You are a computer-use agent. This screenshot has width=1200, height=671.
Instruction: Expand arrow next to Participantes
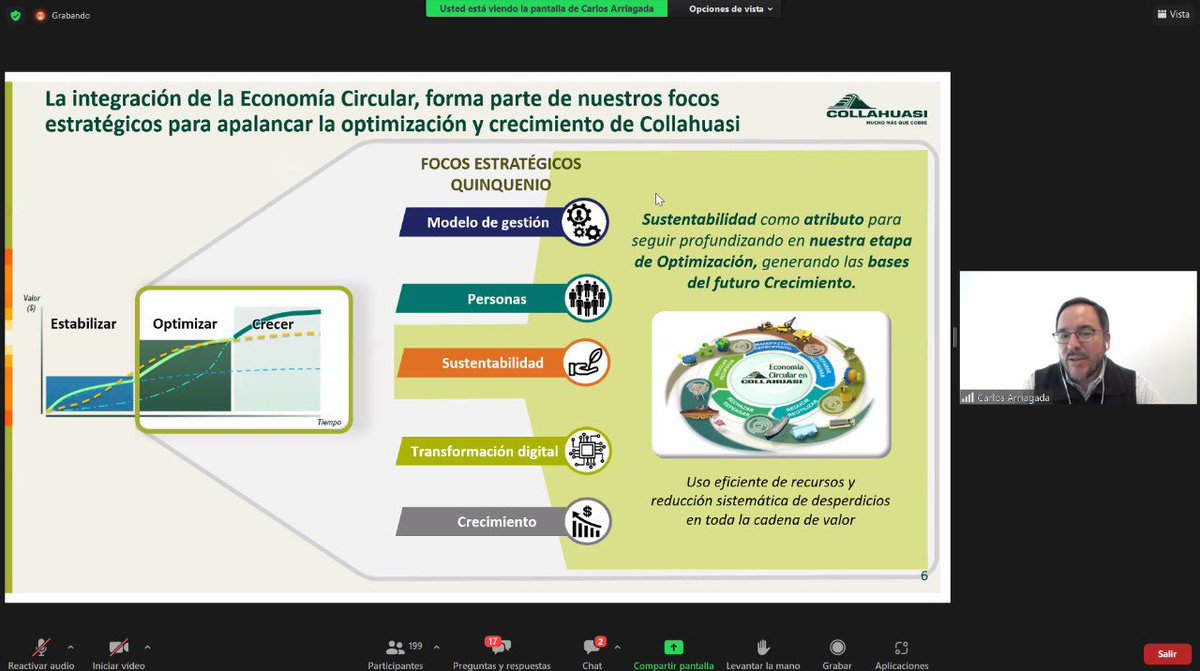pos(436,647)
